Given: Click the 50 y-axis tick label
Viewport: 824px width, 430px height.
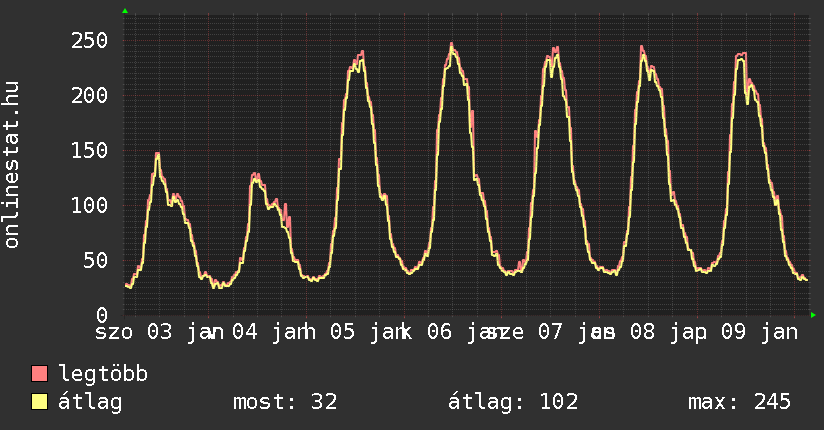Looking at the screenshot, I should [x=95, y=260].
